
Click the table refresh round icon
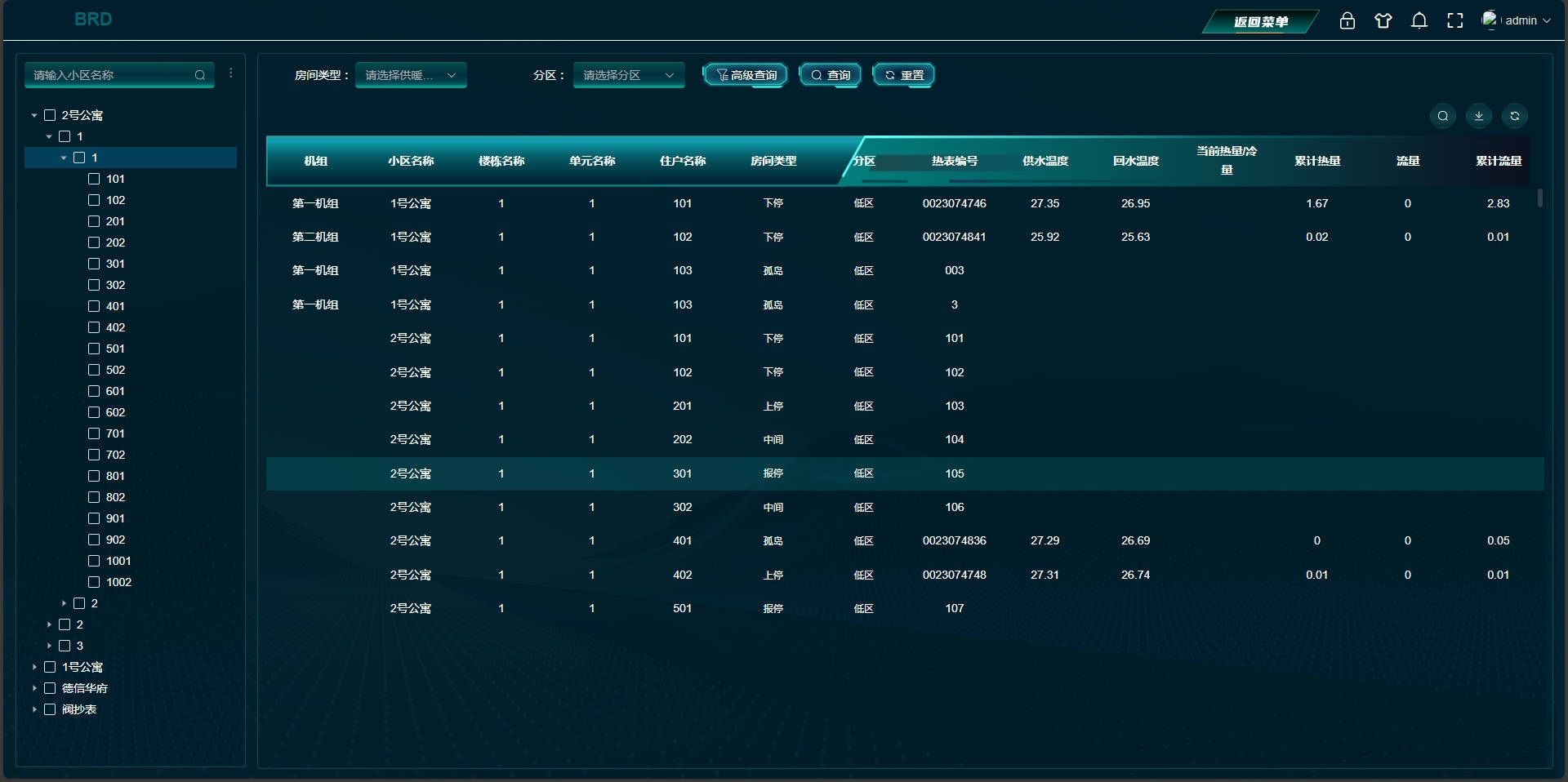point(1515,116)
